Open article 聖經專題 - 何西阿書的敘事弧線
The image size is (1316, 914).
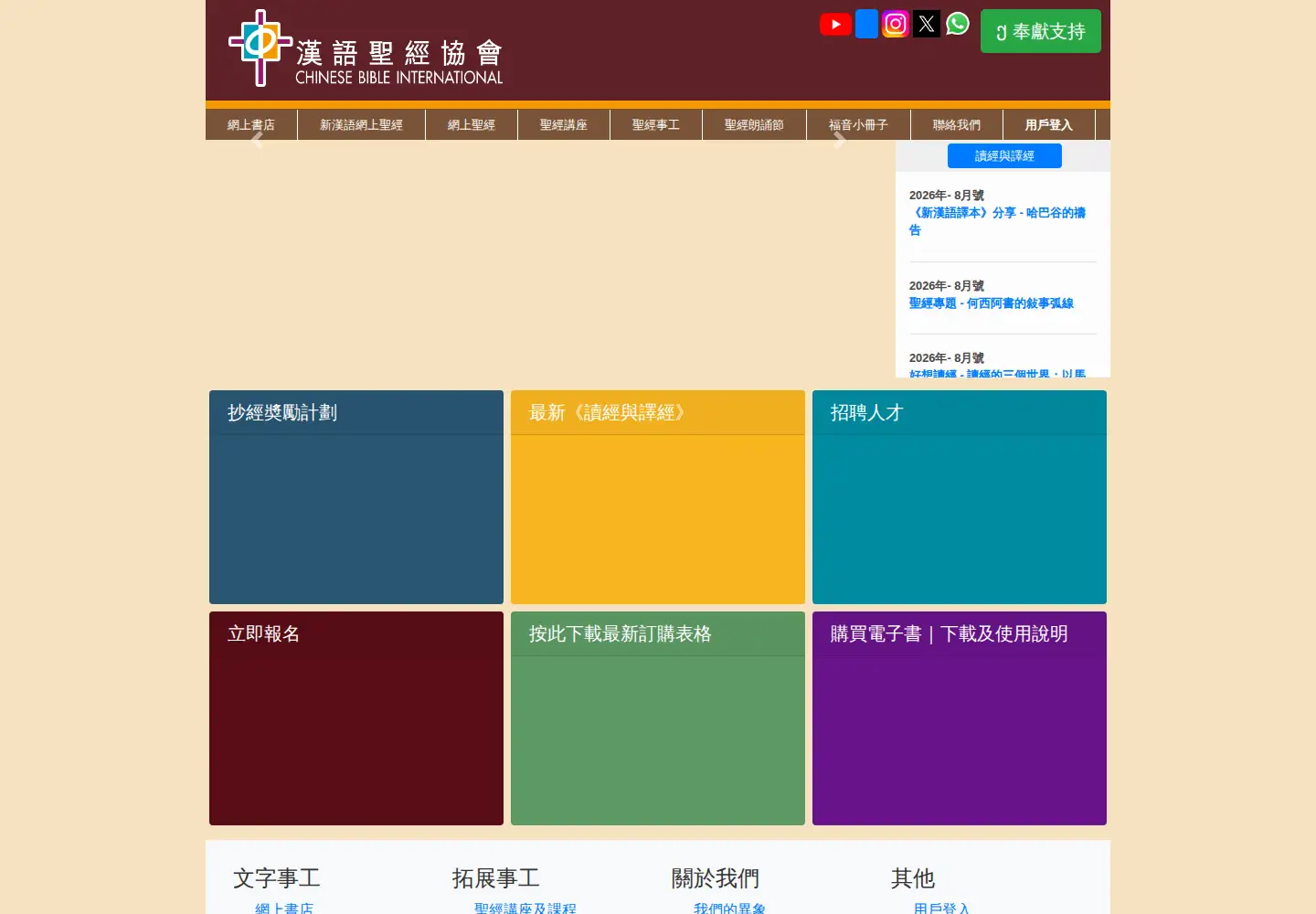coord(992,303)
